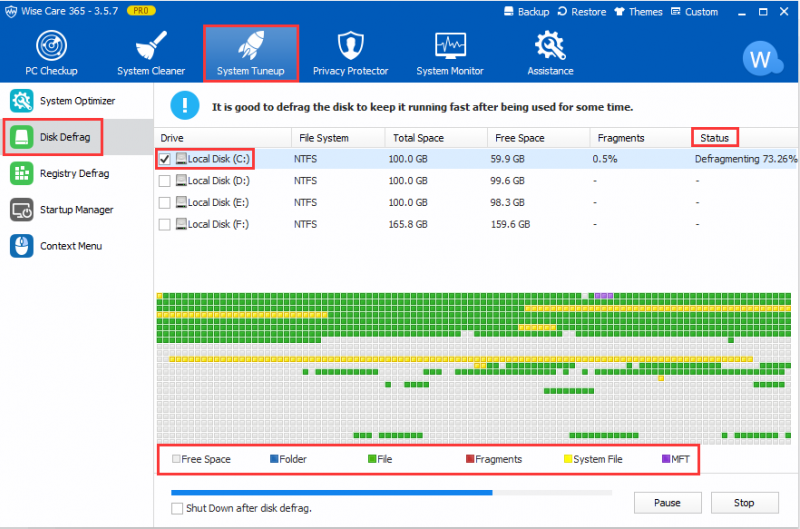Open the PC Checkup radar icon

[x=52, y=45]
